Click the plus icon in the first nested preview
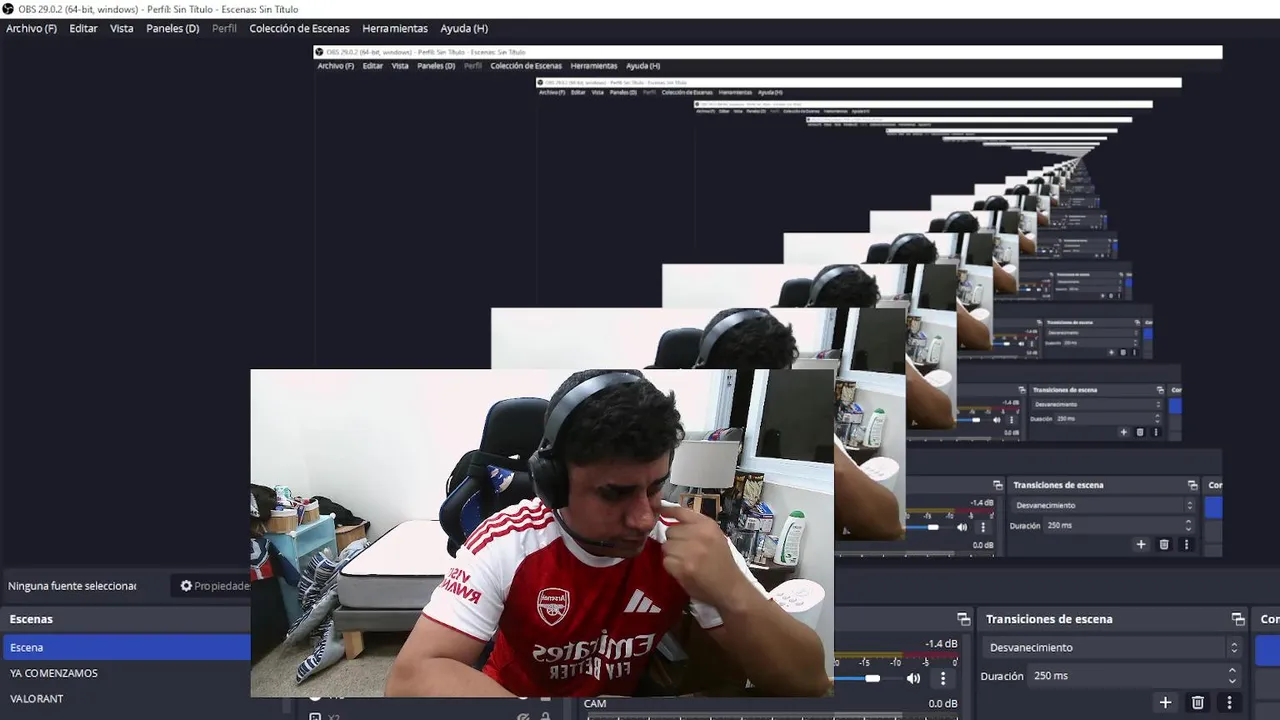This screenshot has width=1280, height=720. pyautogui.click(x=1141, y=545)
